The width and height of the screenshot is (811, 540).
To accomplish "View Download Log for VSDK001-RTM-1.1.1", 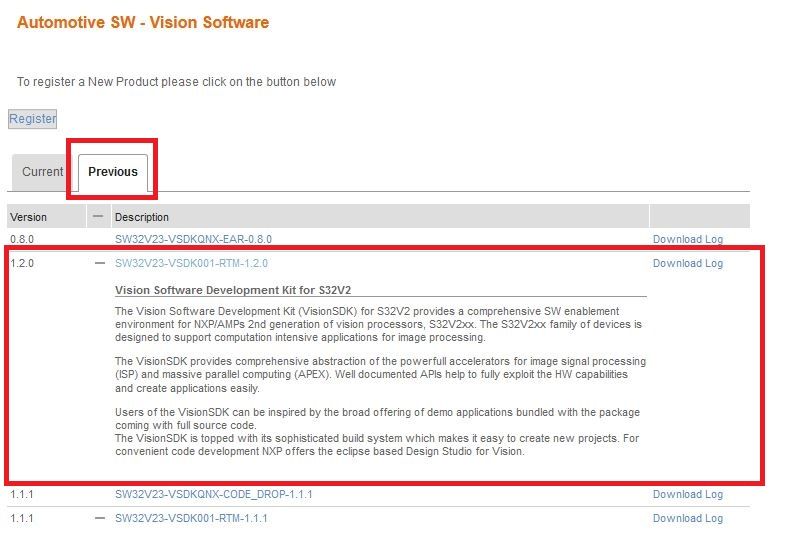I will [x=687, y=518].
